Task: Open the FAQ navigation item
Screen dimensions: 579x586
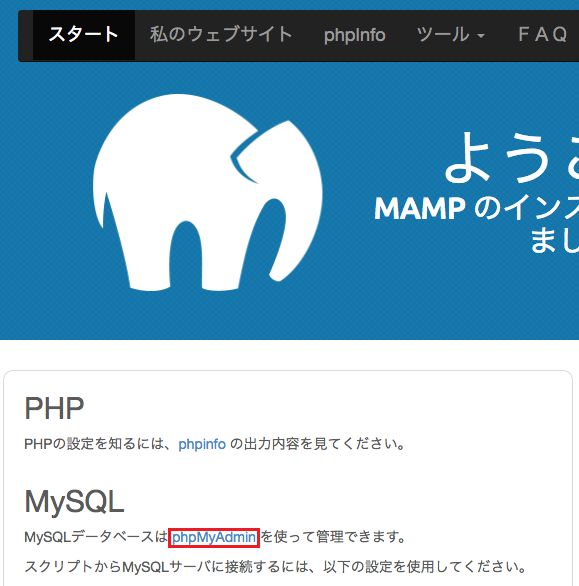Action: [x=542, y=35]
